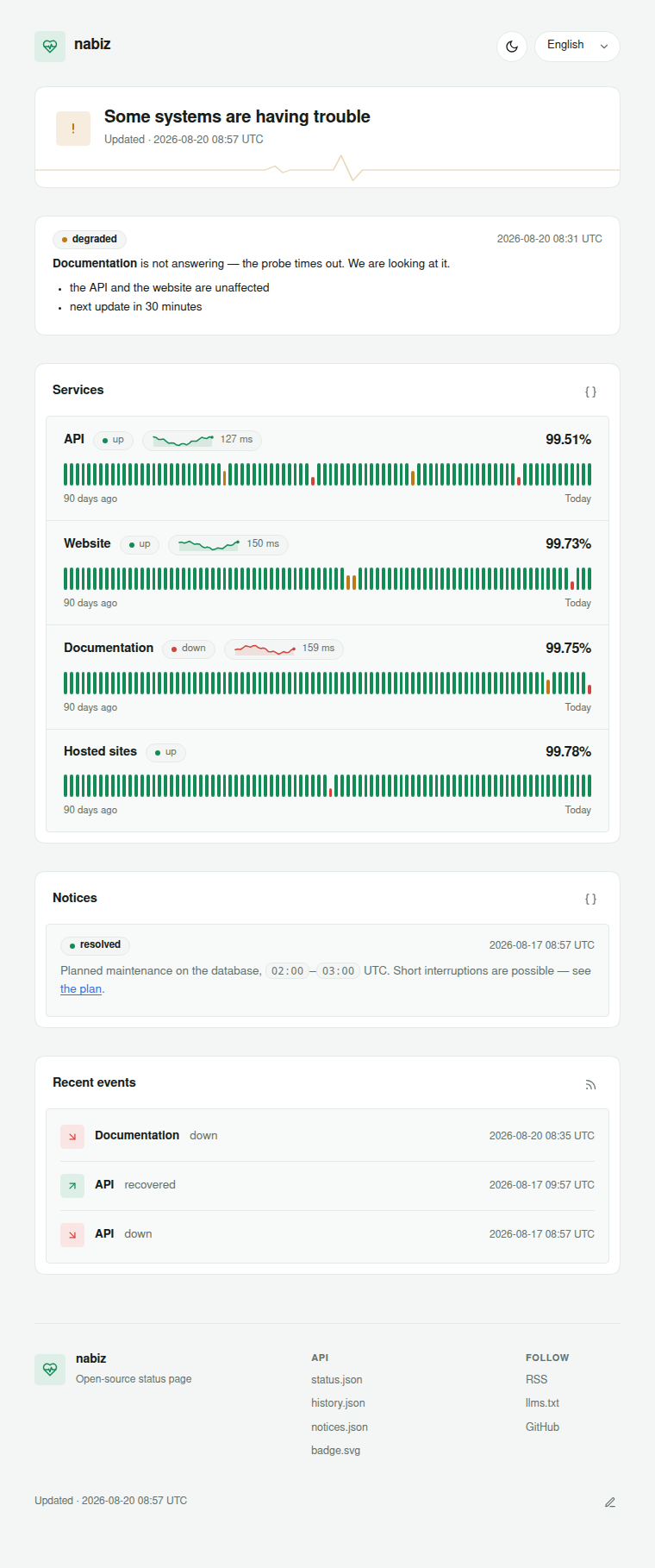655x1568 pixels.
Task: Click 'next update in 30 minutes' text
Action: point(136,307)
